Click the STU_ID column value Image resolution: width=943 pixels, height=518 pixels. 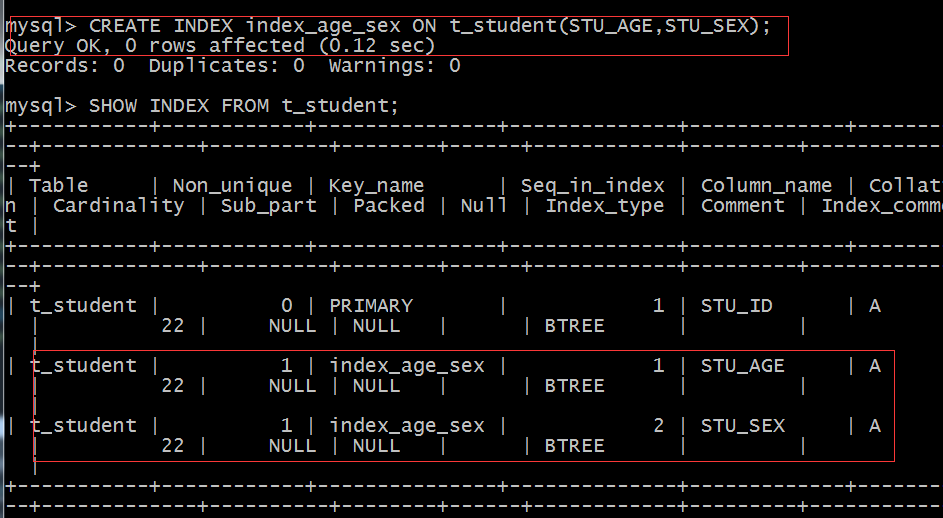pyautogui.click(x=736, y=306)
